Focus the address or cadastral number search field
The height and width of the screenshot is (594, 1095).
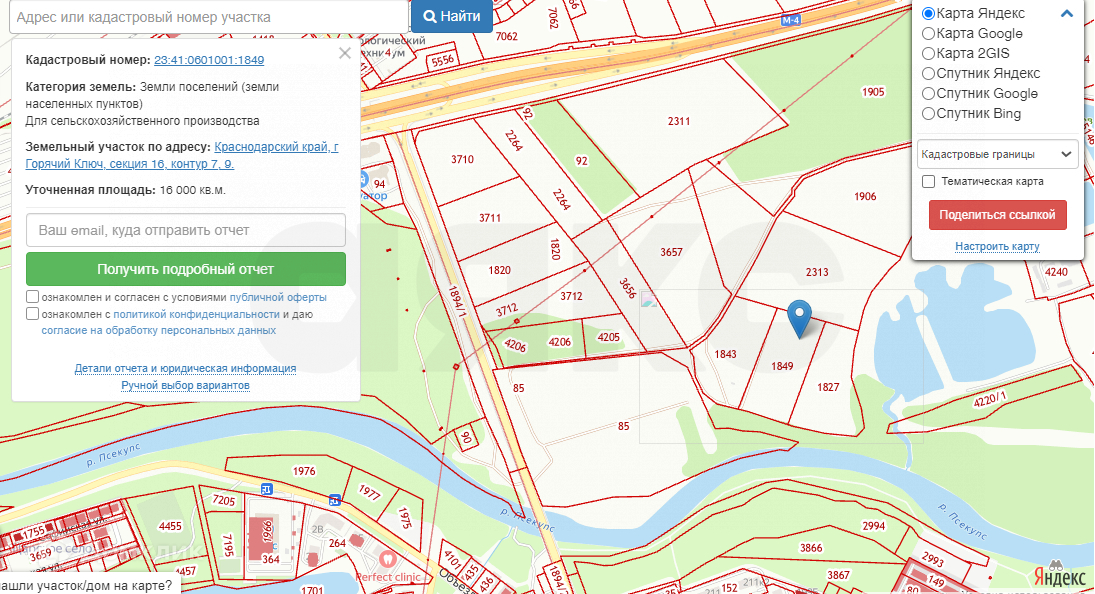click(x=209, y=17)
